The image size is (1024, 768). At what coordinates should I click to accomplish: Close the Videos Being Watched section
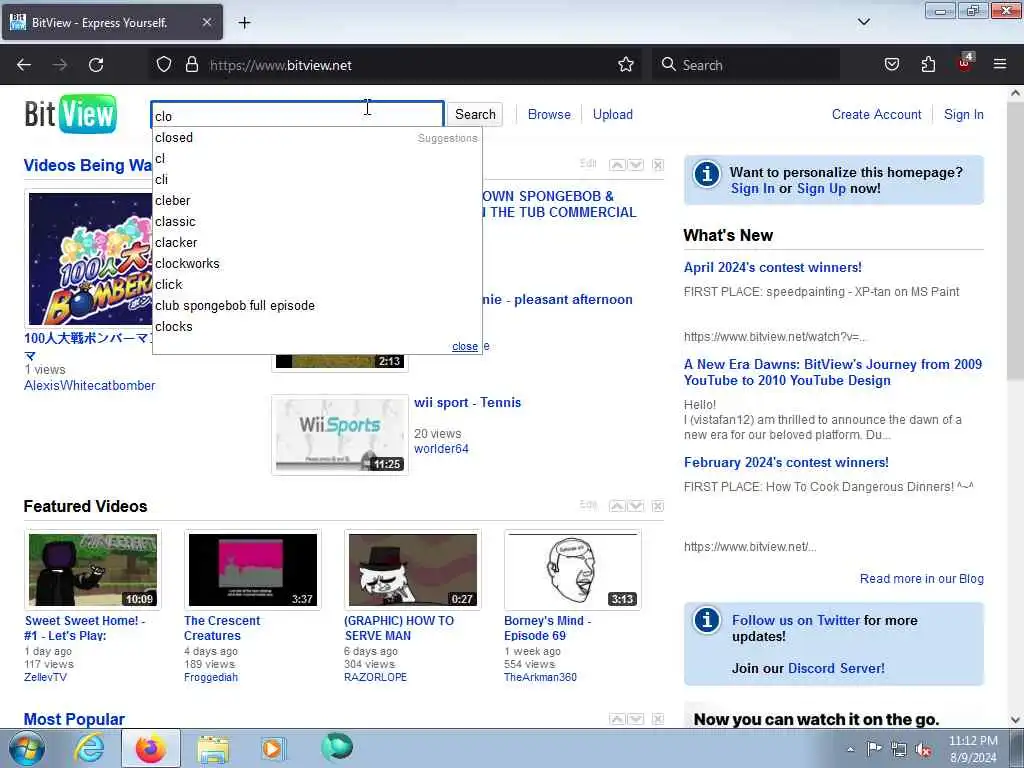(x=658, y=165)
